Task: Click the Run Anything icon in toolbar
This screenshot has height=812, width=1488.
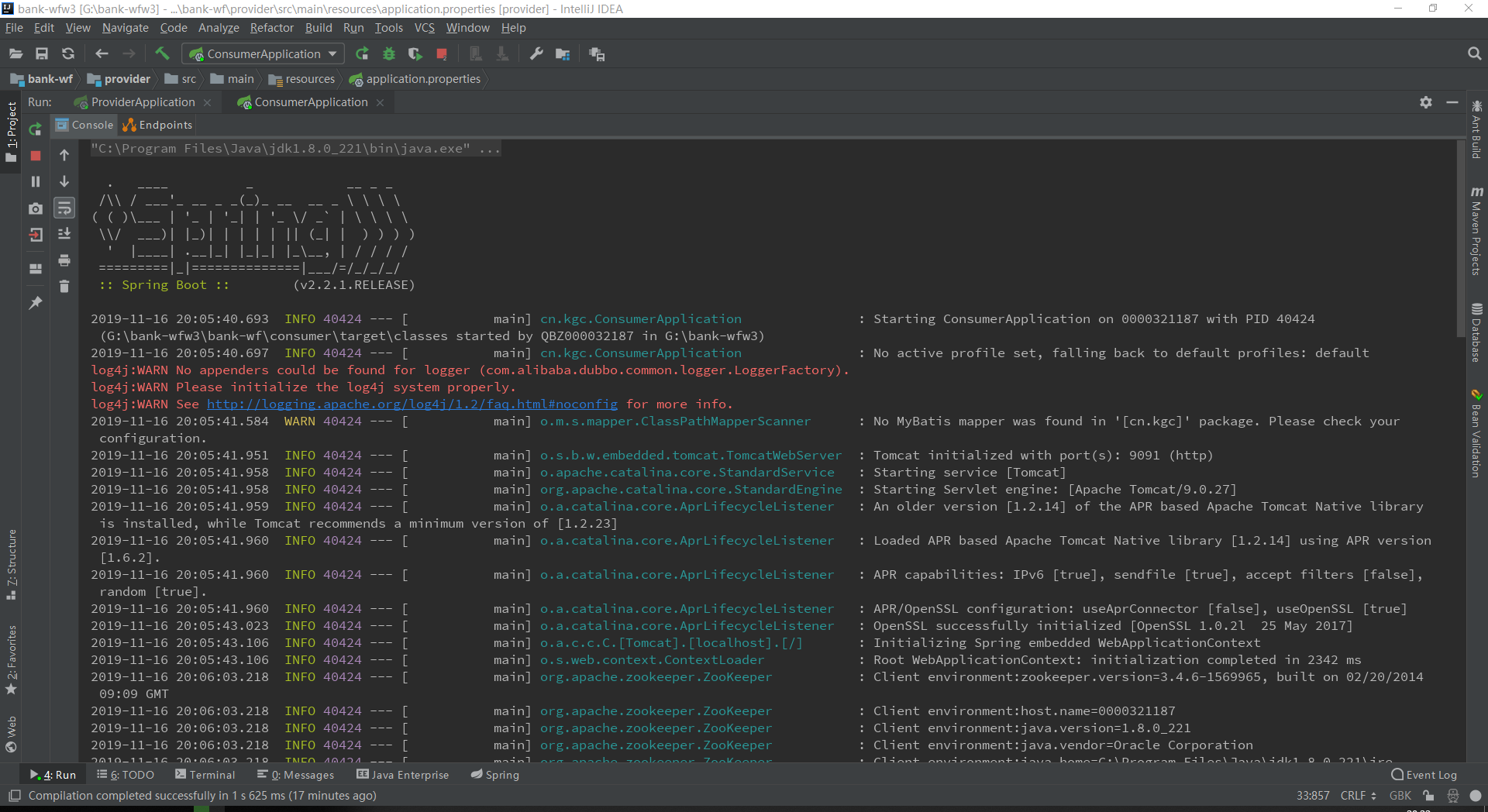Action: [597, 54]
